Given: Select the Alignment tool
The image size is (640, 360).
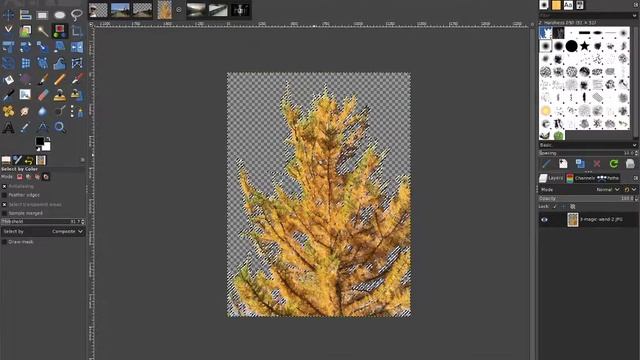Looking at the screenshot, I should pyautogui.click(x=25, y=15).
